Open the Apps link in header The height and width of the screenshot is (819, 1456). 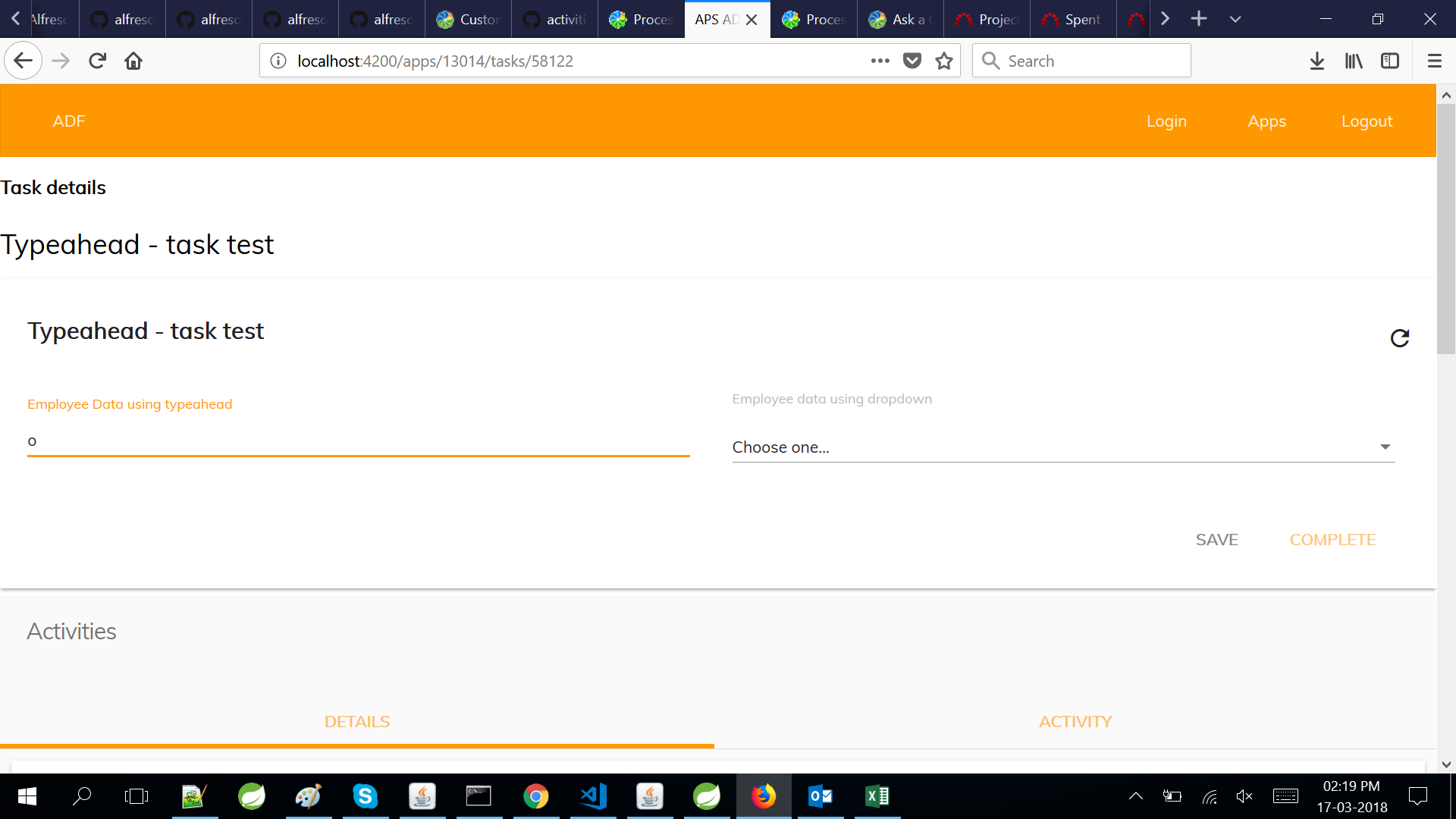tap(1266, 121)
